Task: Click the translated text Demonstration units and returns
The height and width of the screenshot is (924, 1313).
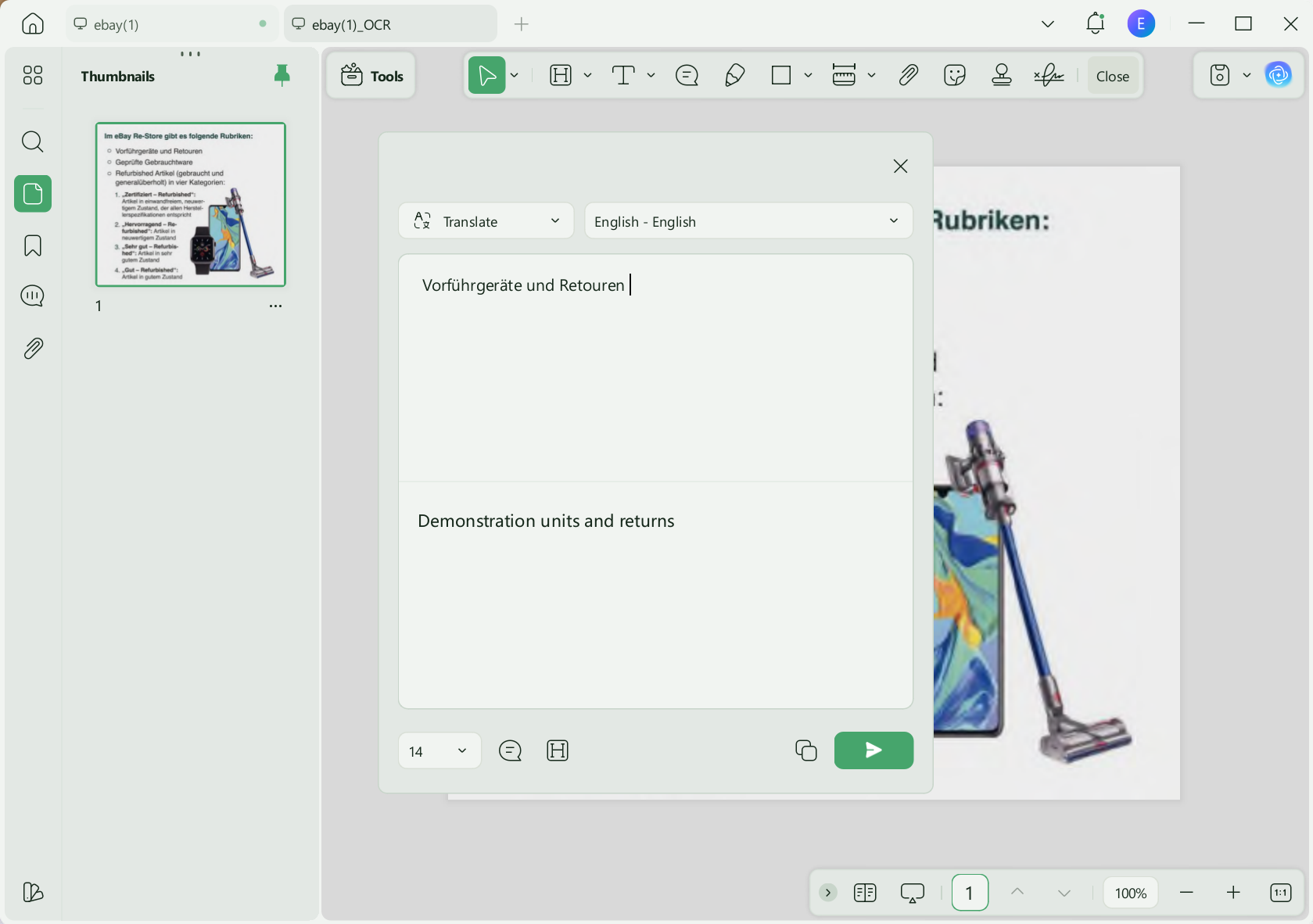Action: coord(546,521)
